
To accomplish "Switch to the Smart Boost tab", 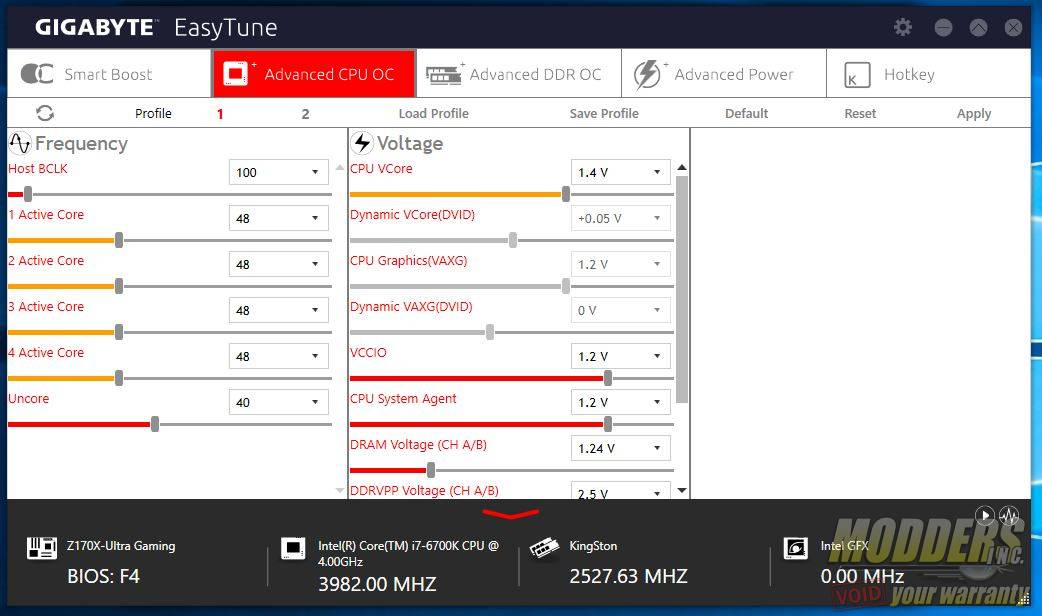I will [x=109, y=74].
